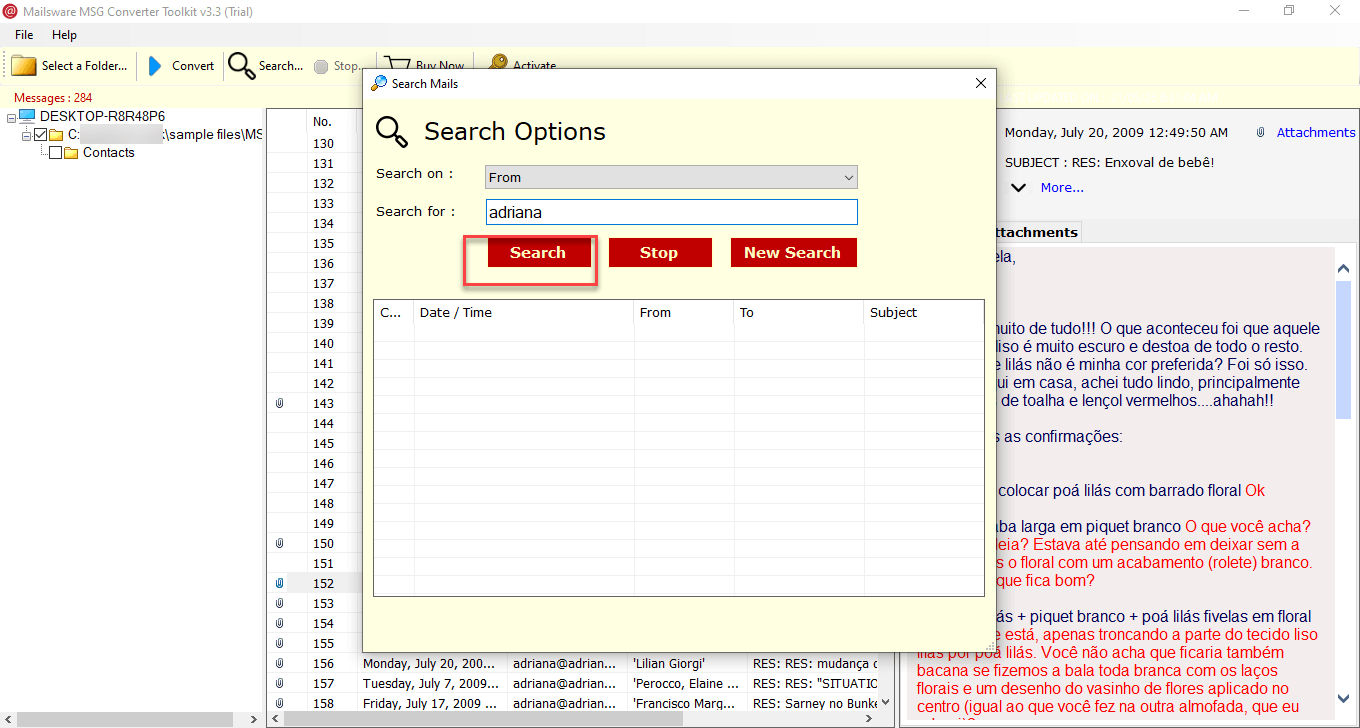
Task: Click the Attachments paperclip icon
Action: click(x=1261, y=131)
